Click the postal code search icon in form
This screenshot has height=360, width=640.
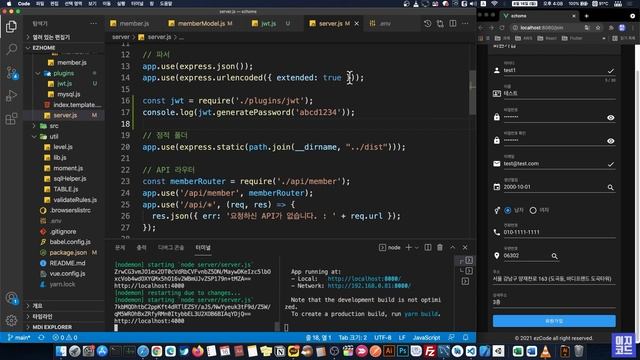554,256
